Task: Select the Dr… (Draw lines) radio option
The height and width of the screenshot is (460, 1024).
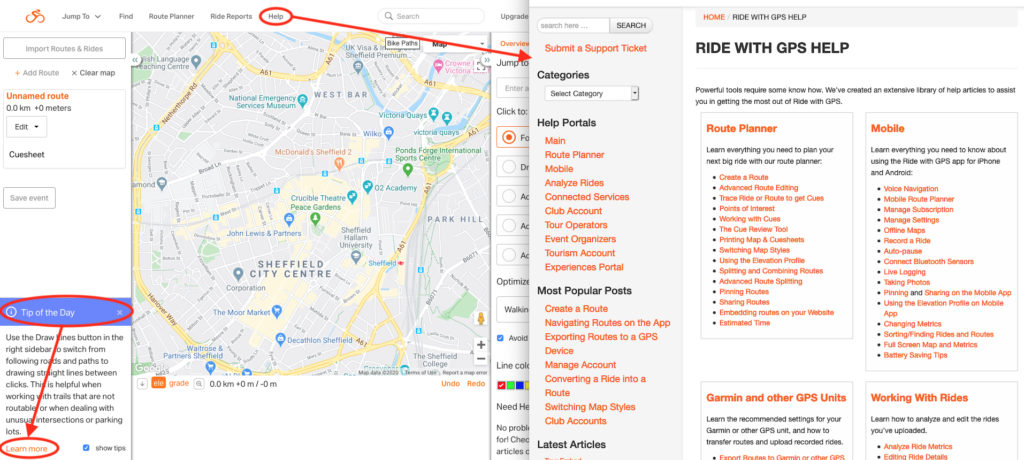Action: tap(509, 167)
